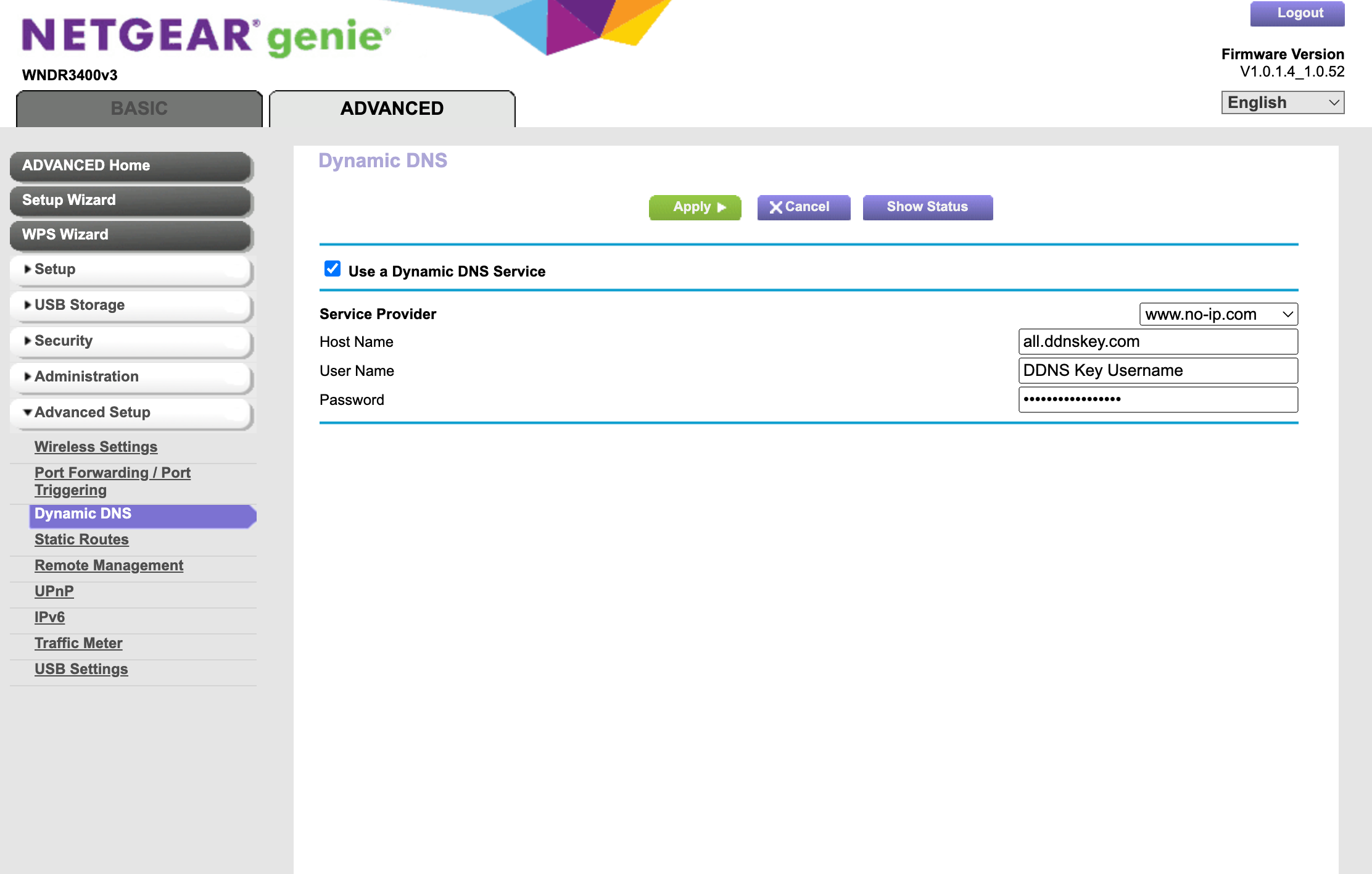Switch to the BASIC tab
1372x874 pixels.
tap(138, 108)
